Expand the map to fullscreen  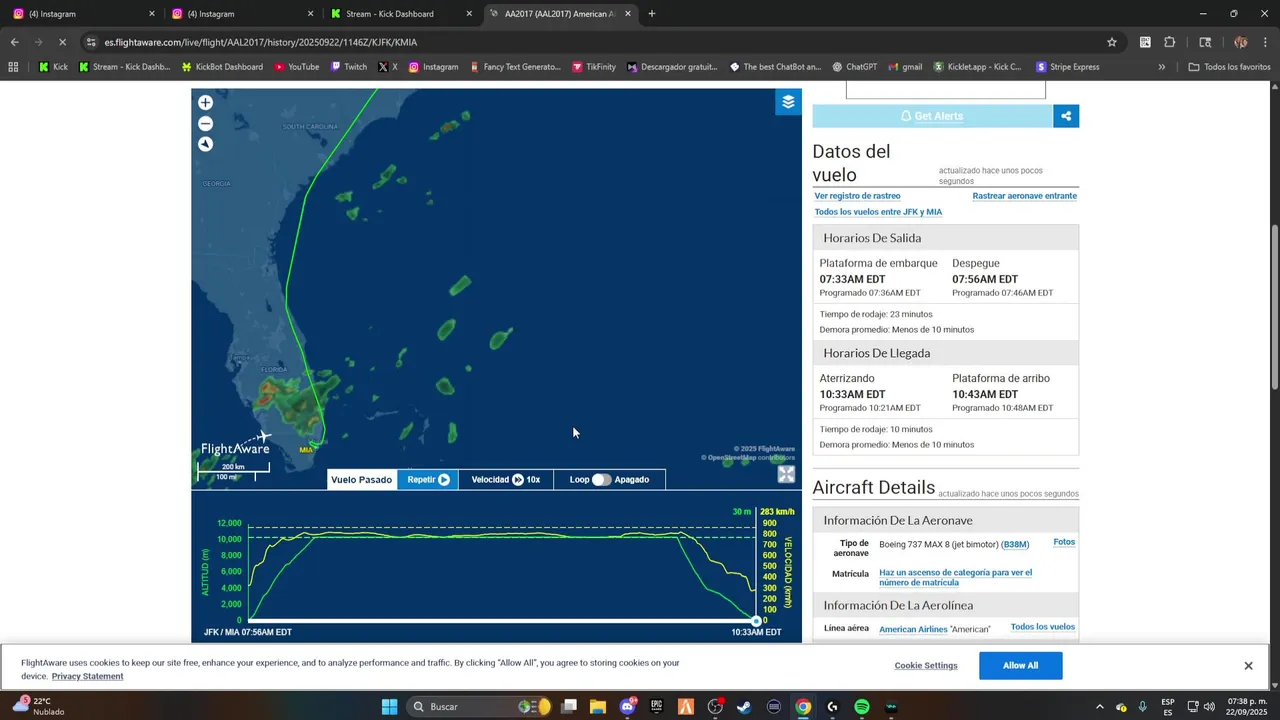(786, 475)
